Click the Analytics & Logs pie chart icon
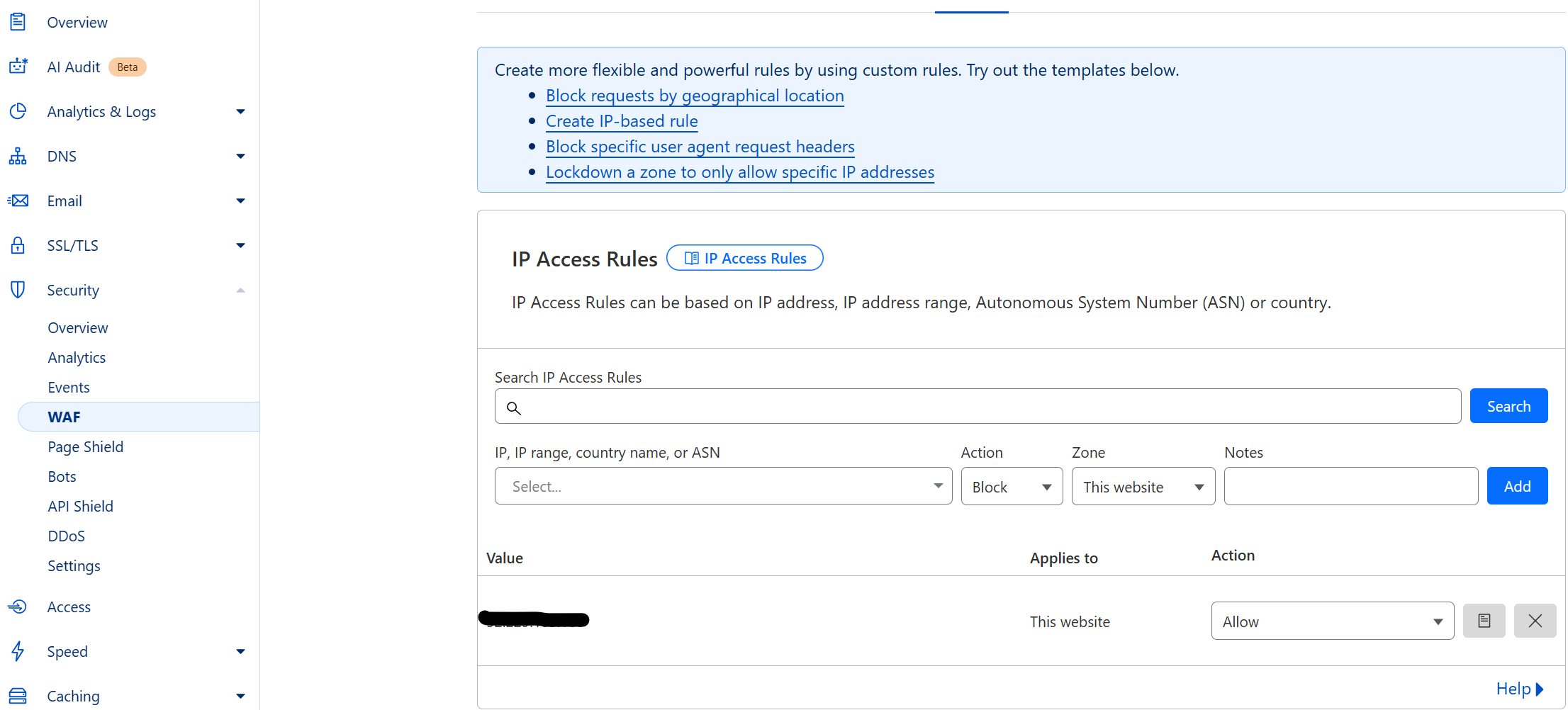 pyautogui.click(x=18, y=111)
